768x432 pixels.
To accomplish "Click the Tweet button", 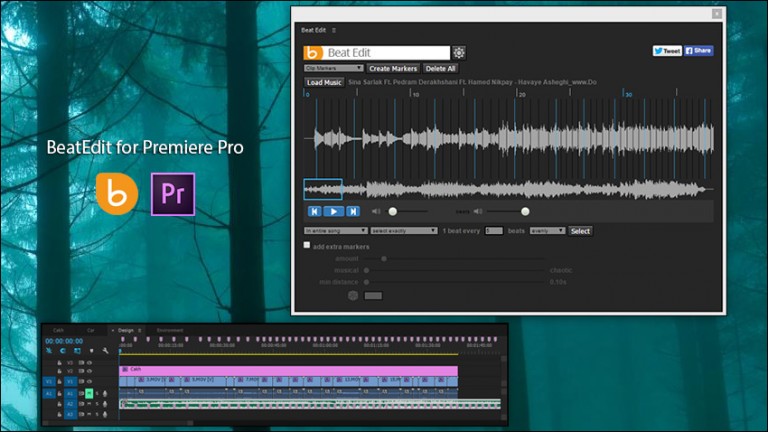I will point(667,50).
